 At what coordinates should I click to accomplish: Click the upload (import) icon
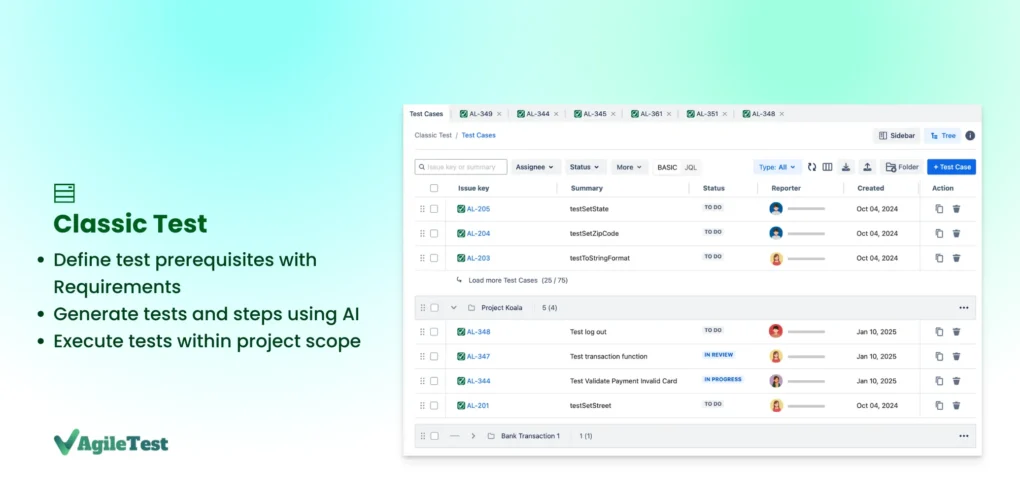(x=867, y=167)
